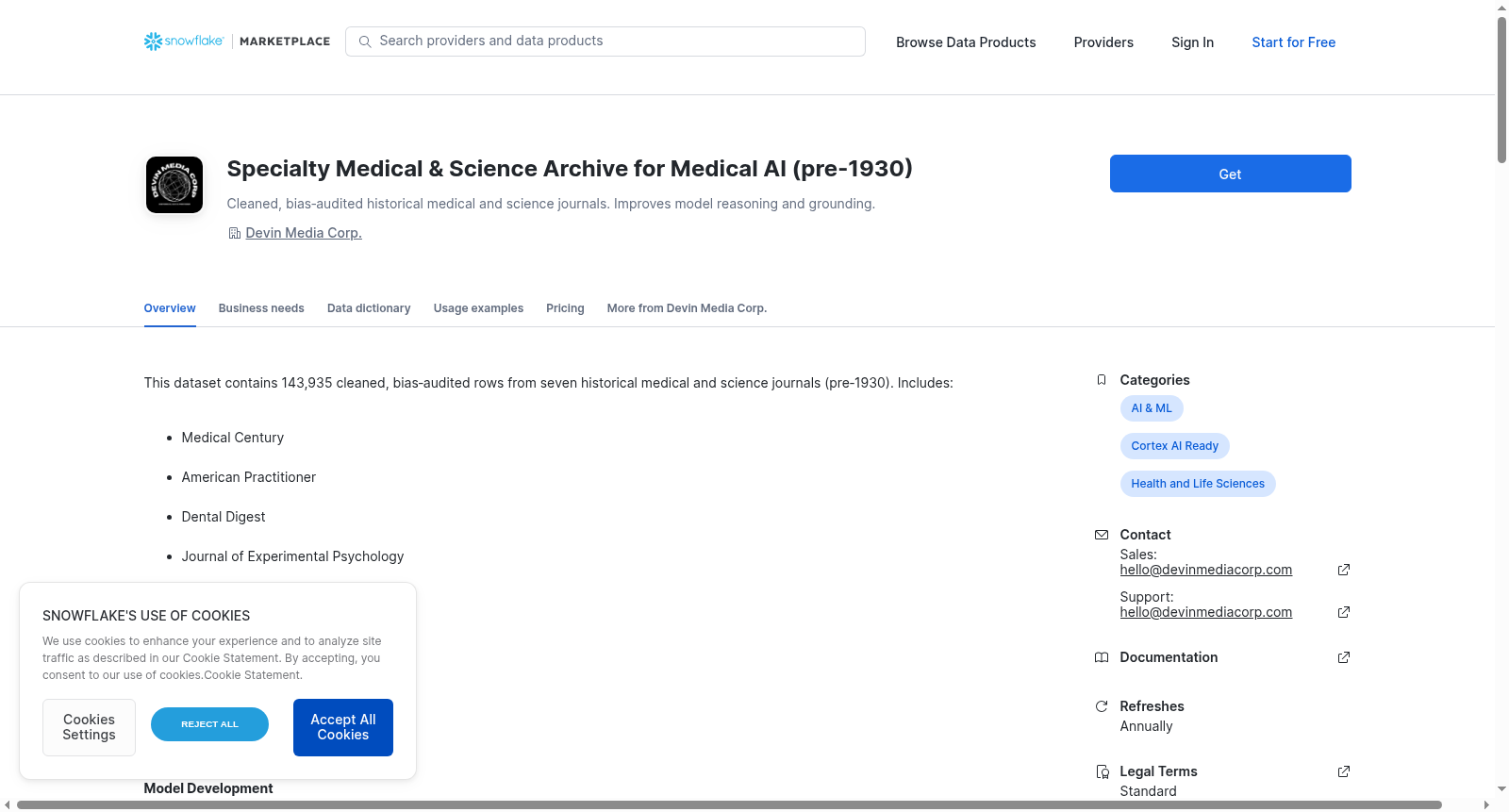Viewport: 1509px width, 812px height.
Task: Click the Categories bookmark icon
Action: 1102,380
